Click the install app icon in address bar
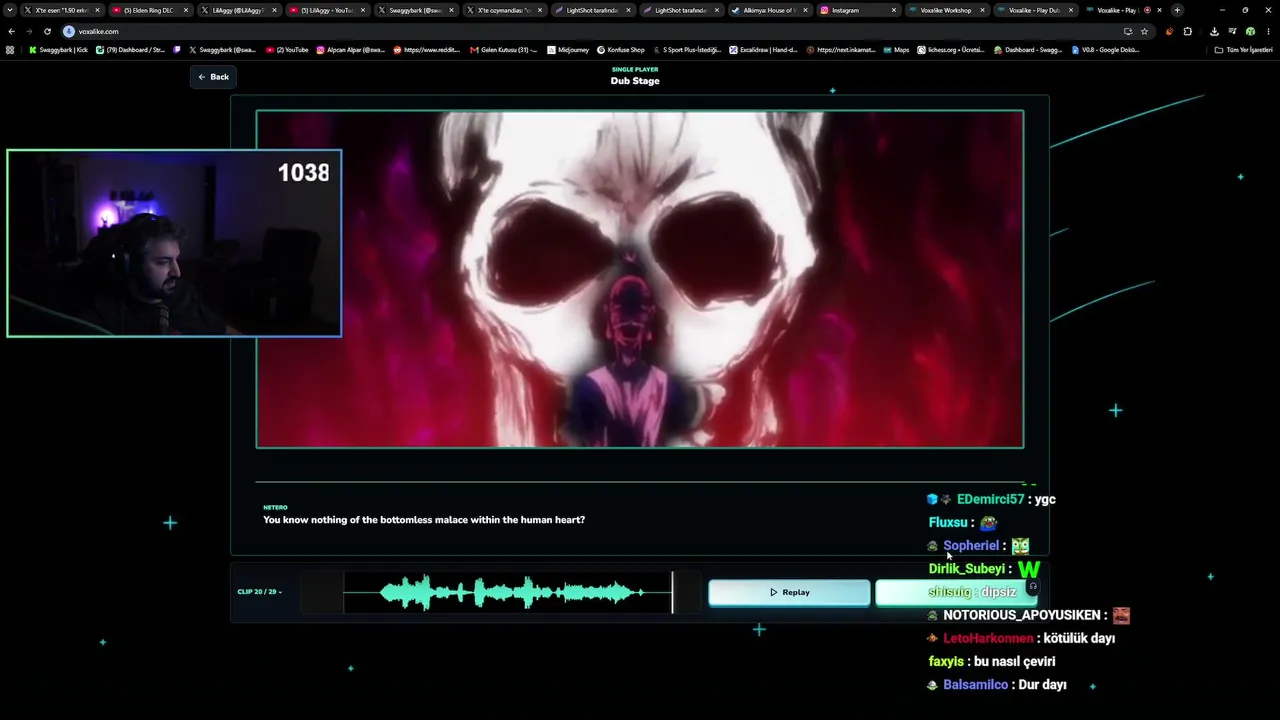The width and height of the screenshot is (1280, 720). pos(1128,31)
